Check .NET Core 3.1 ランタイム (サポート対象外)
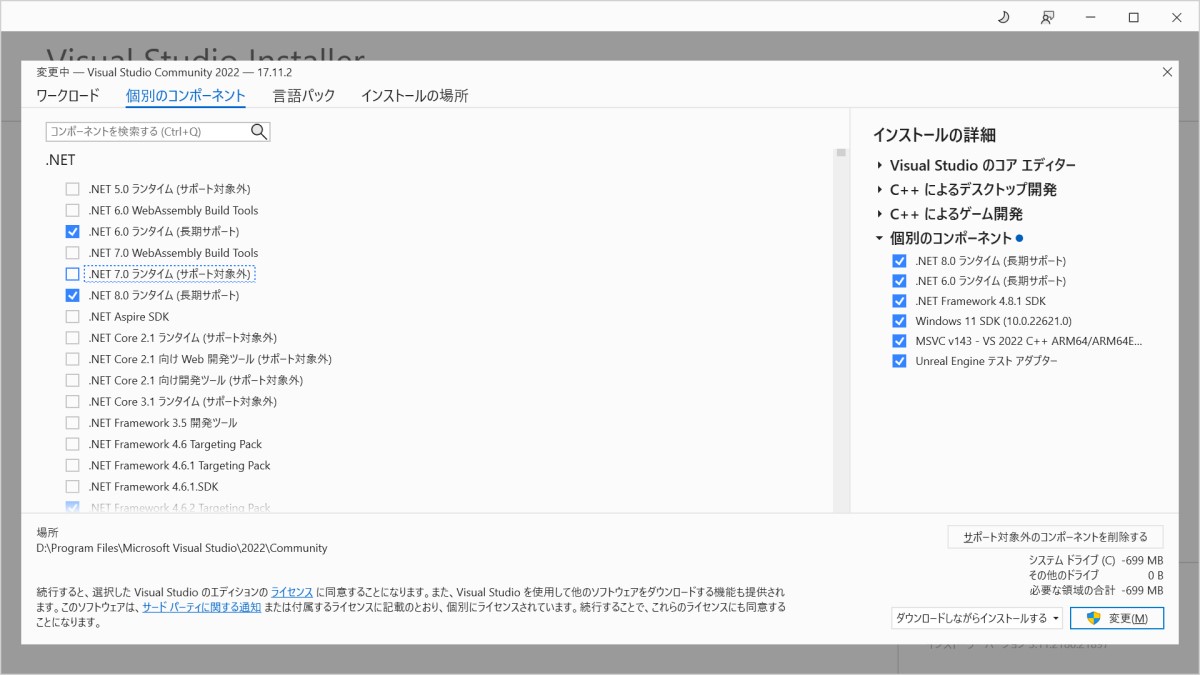The height and width of the screenshot is (675, 1200). coord(72,401)
